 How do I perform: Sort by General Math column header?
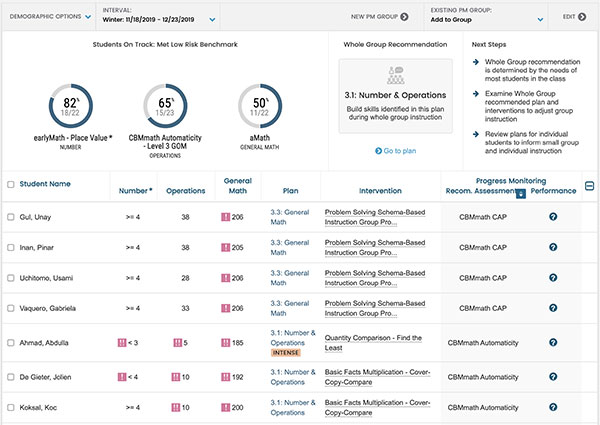pos(237,184)
